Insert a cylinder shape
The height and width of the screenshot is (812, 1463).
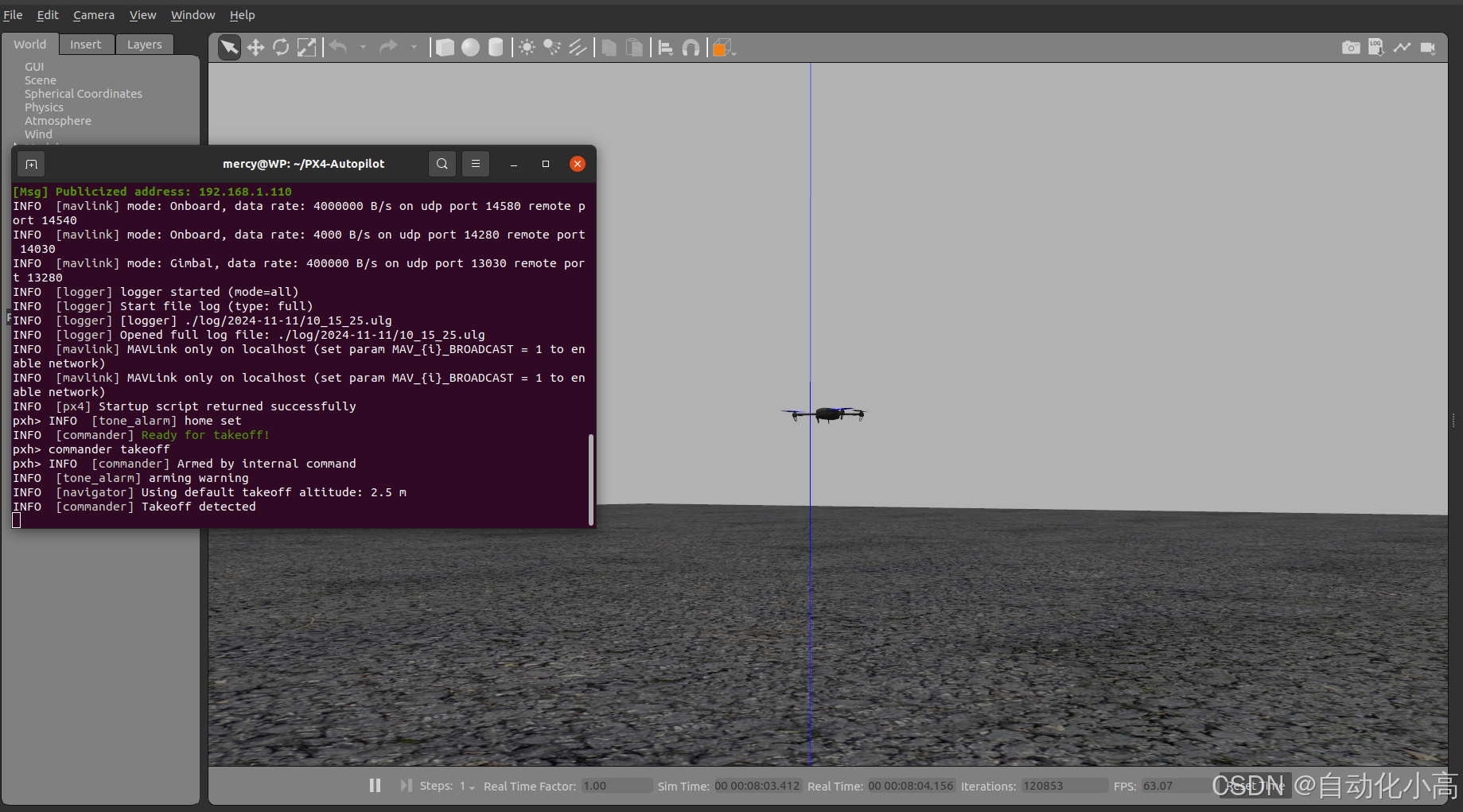496,48
